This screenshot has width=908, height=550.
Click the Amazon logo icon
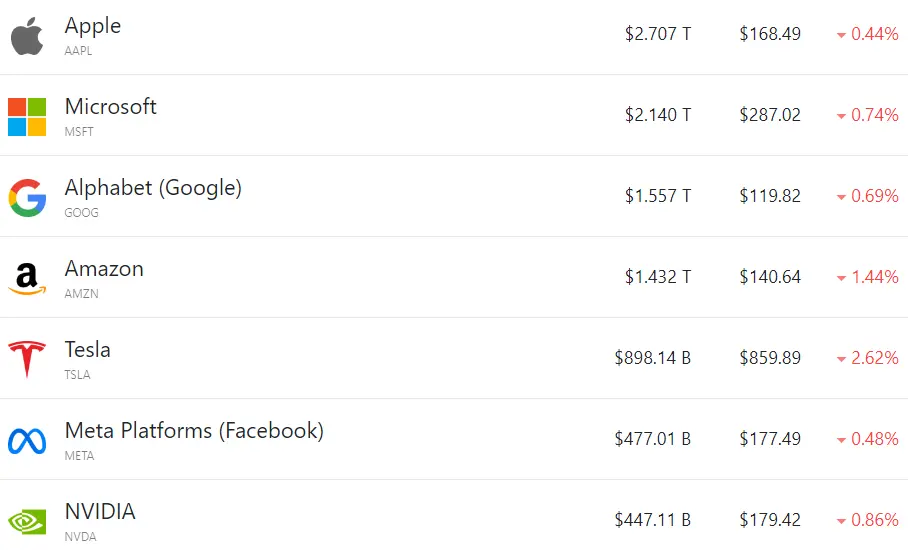tap(27, 279)
